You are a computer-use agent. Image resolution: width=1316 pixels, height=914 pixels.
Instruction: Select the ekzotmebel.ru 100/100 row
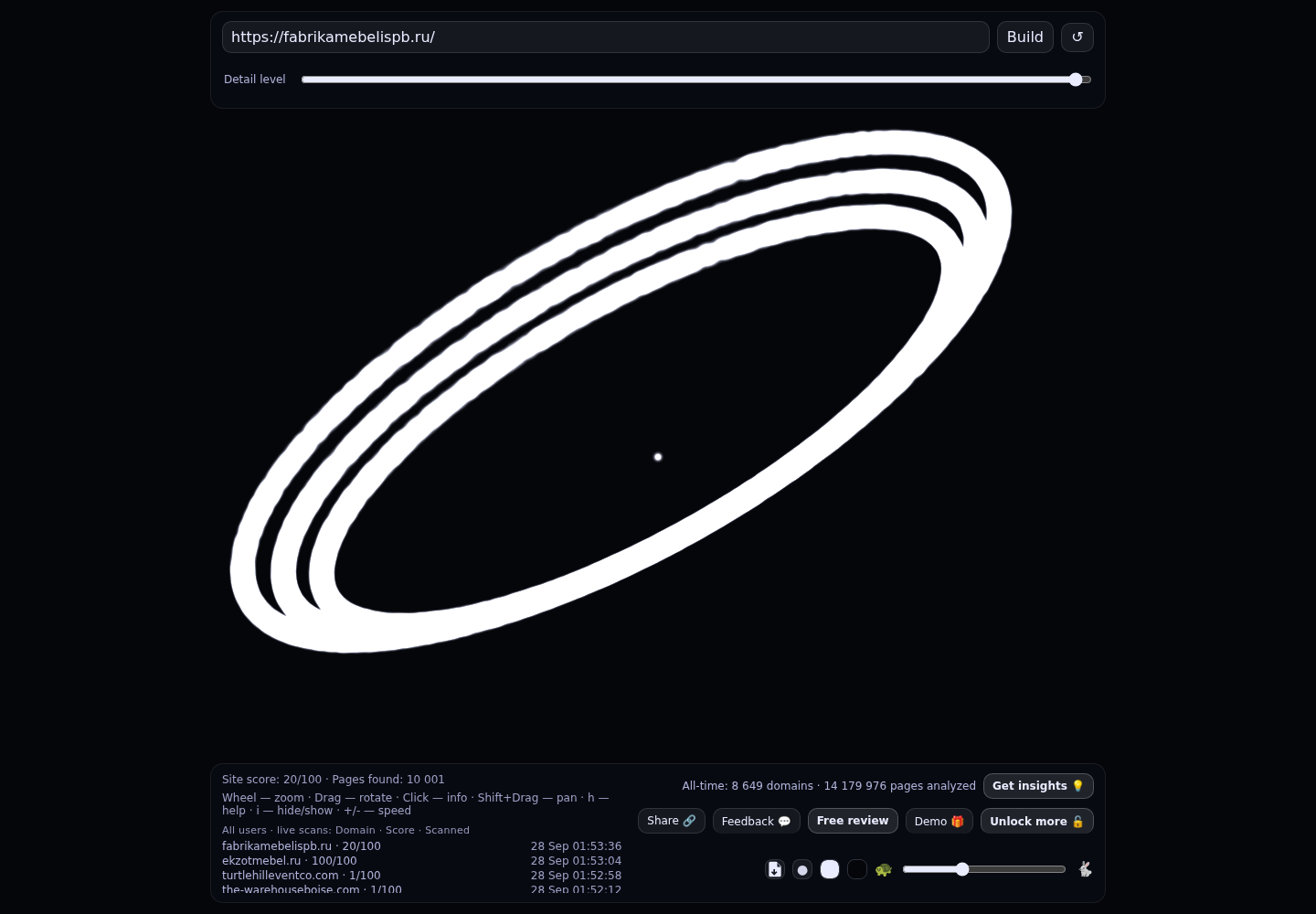point(421,861)
